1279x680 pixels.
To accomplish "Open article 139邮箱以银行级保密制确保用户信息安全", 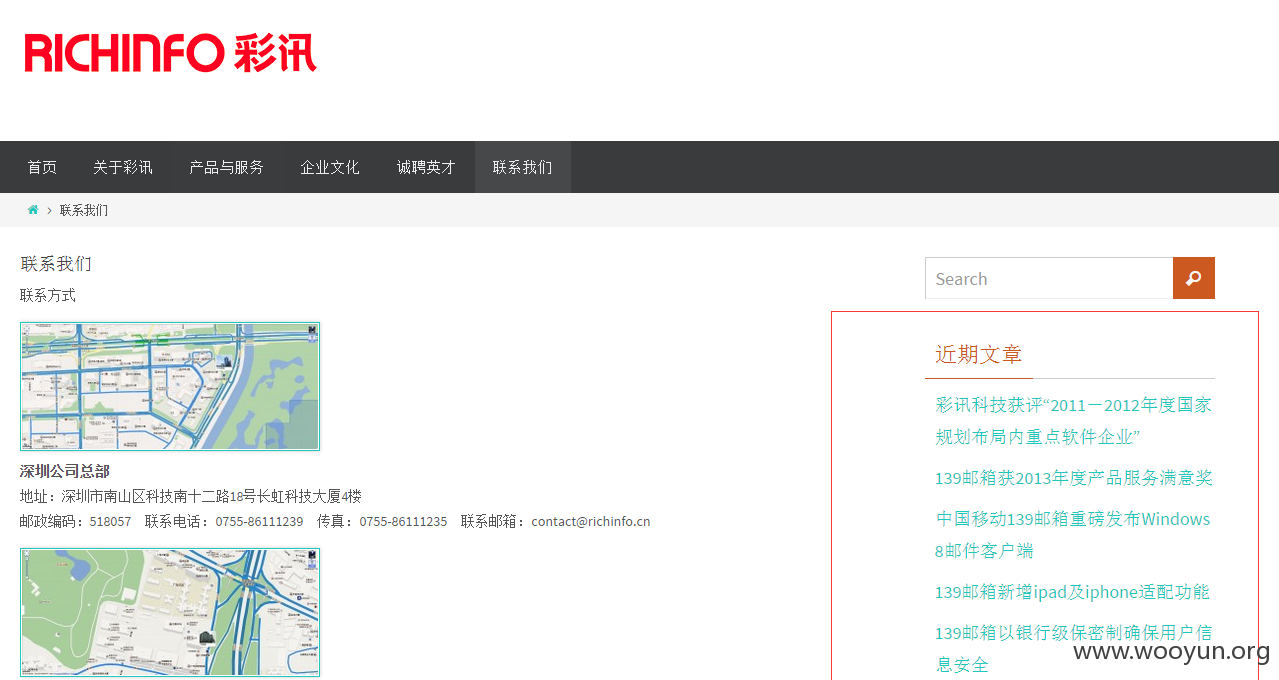I will pyautogui.click(x=1073, y=648).
